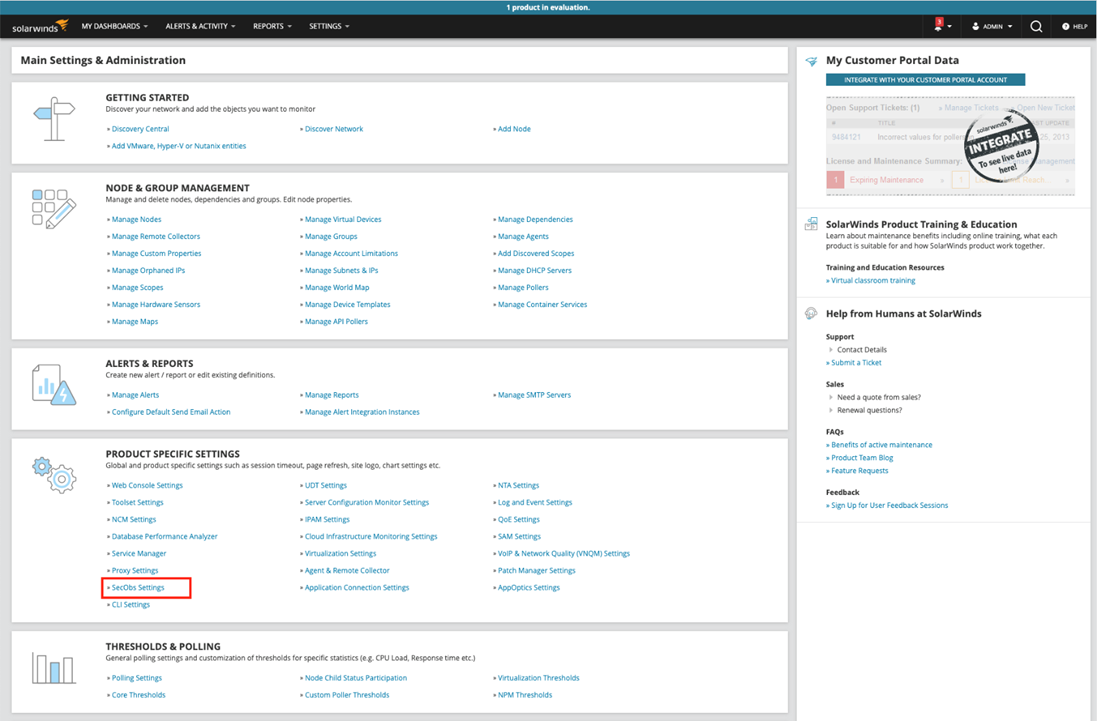Image resolution: width=1097 pixels, height=721 pixels.
Task: Open the notifications bell icon
Action: [938, 26]
